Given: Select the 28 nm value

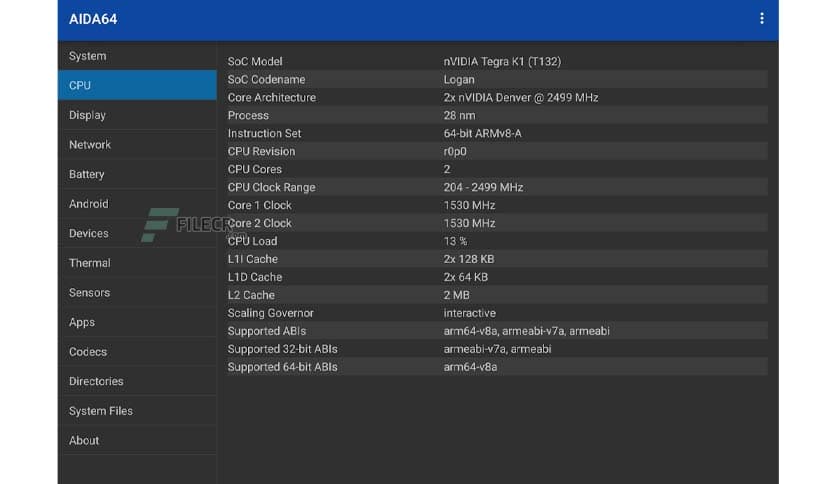Looking at the screenshot, I should click(459, 116).
